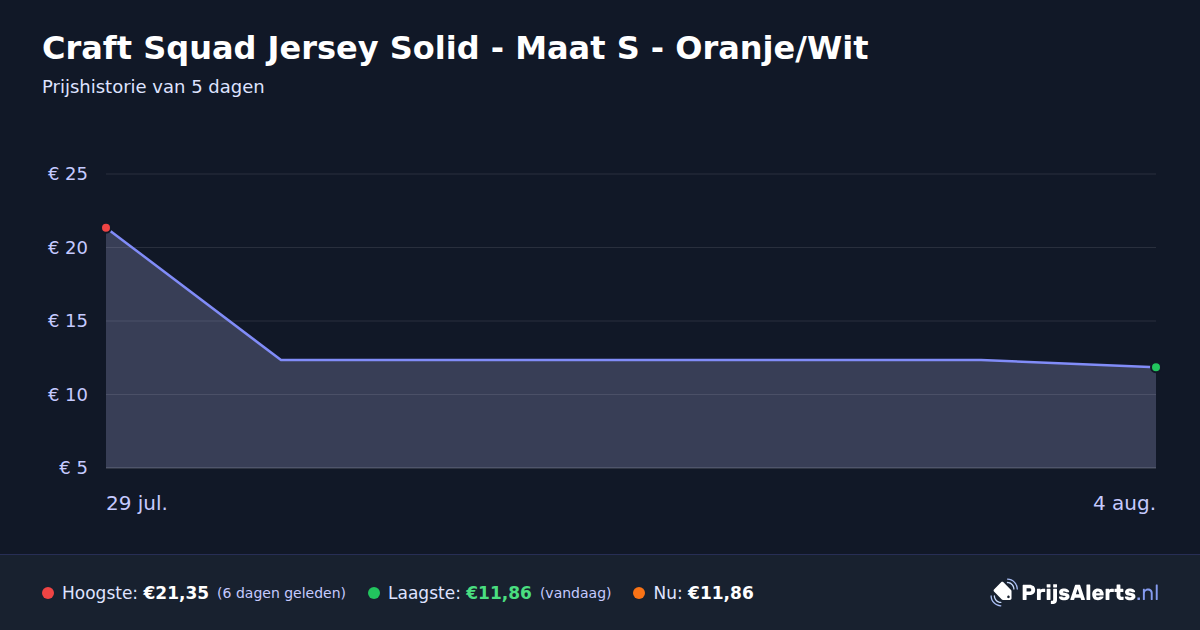This screenshot has width=1200, height=630.
Task: Click the € 10 axis label
Action: point(67,395)
